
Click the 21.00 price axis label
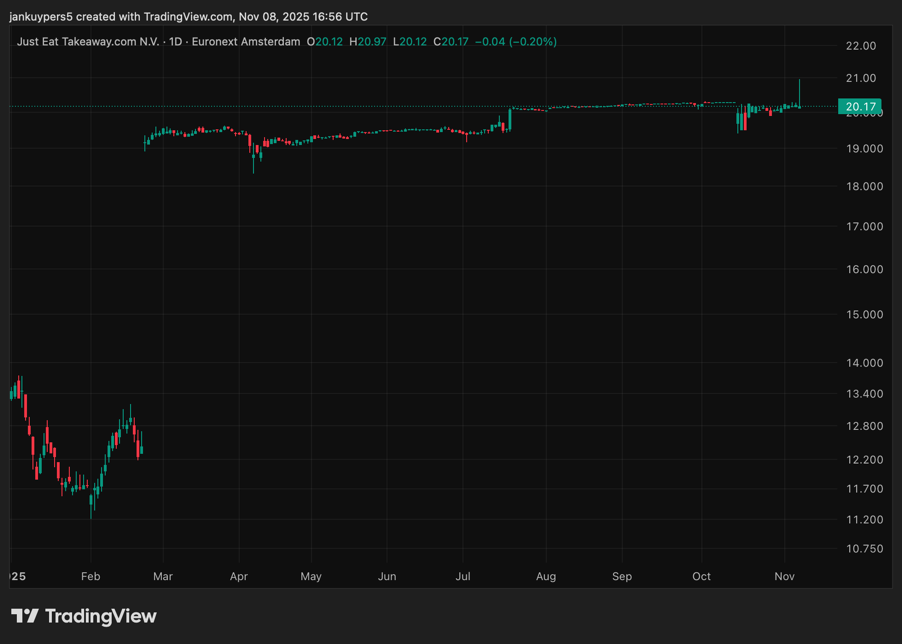(x=861, y=78)
